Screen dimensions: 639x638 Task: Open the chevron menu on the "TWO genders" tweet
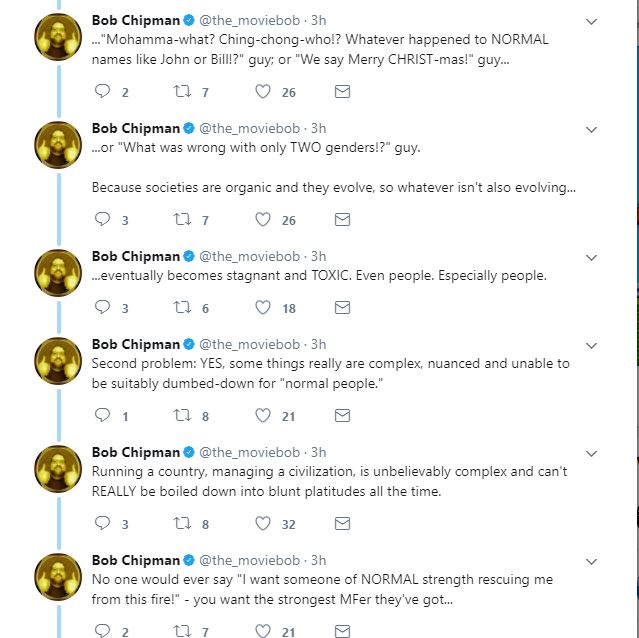(x=591, y=130)
